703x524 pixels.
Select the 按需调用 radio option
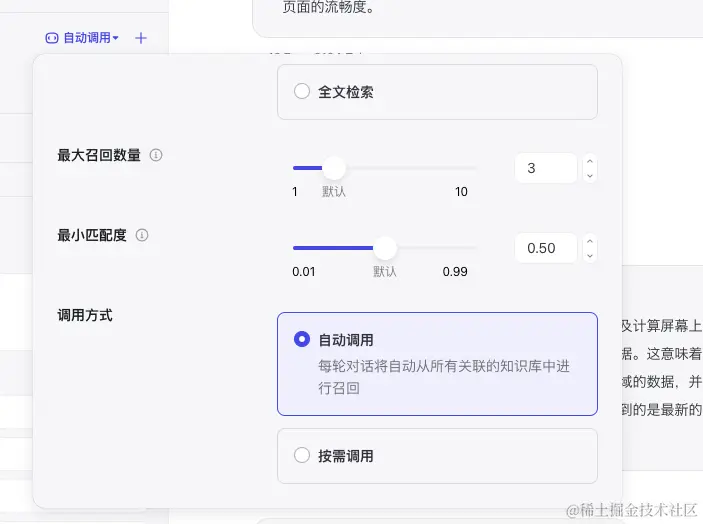coord(302,456)
